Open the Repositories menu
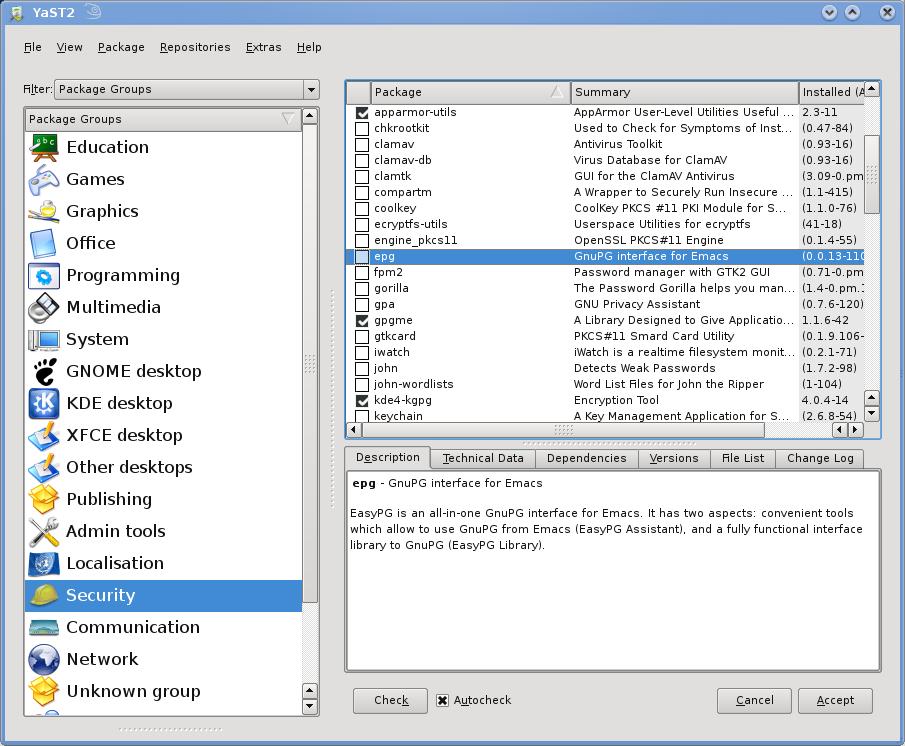905x746 pixels. click(195, 47)
